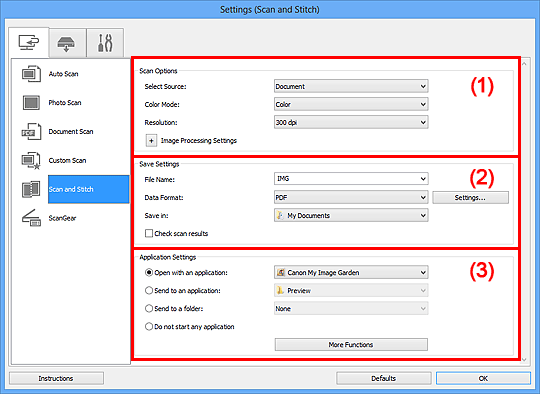Click the Auto Scan icon
Viewport: 540px width, 394px height.
coord(31,74)
